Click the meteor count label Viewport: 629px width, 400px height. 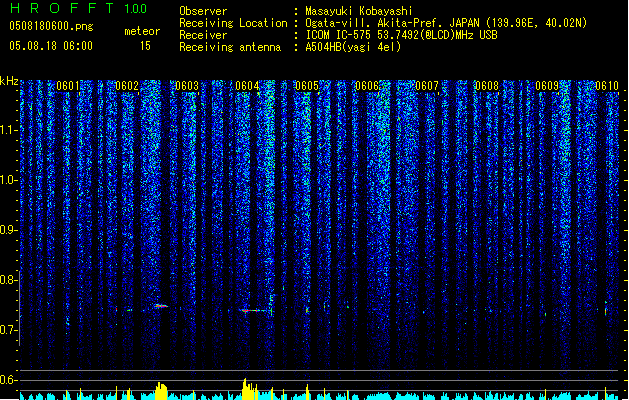pyautogui.click(x=142, y=31)
